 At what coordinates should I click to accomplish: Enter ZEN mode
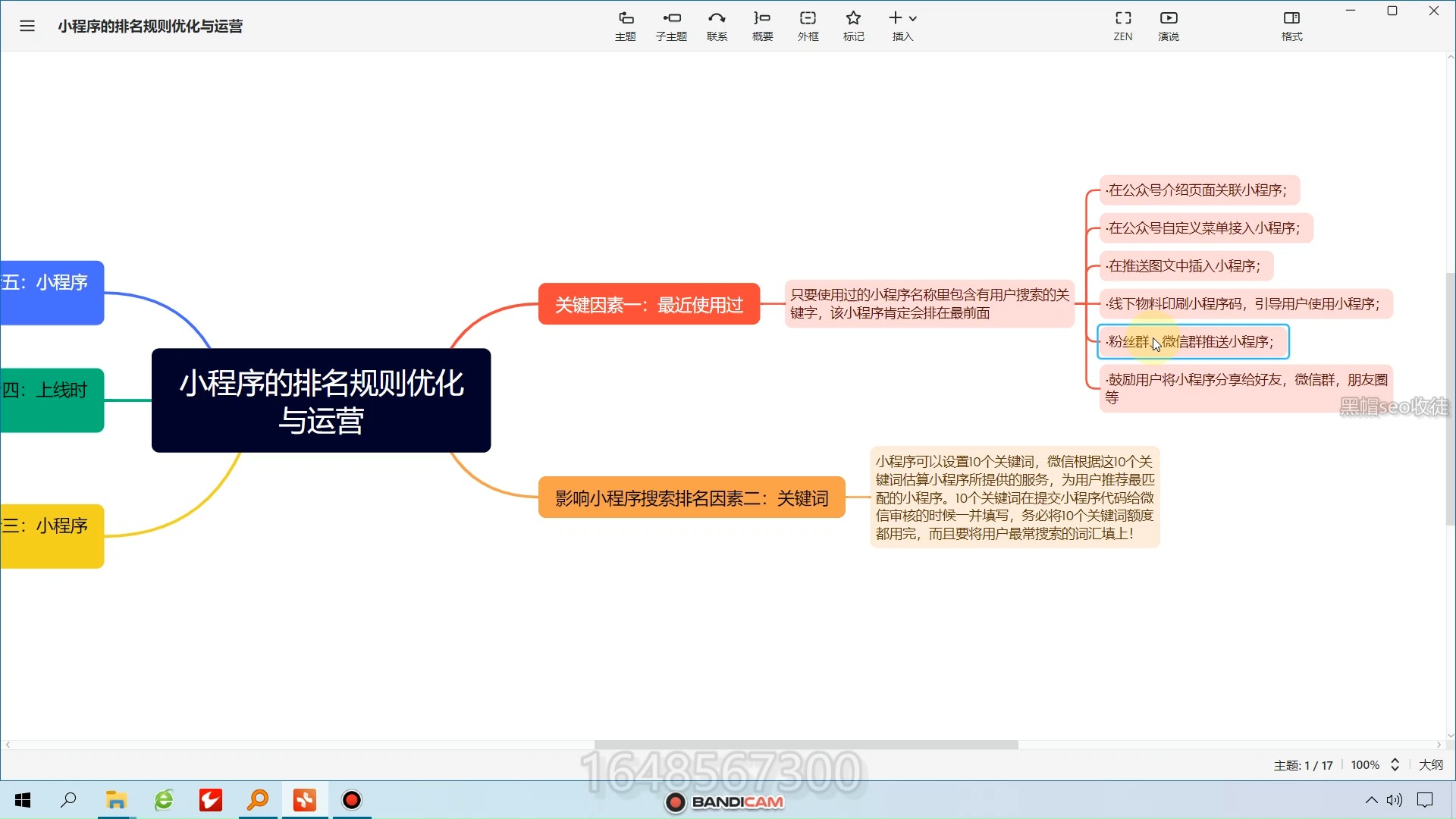click(x=1123, y=26)
